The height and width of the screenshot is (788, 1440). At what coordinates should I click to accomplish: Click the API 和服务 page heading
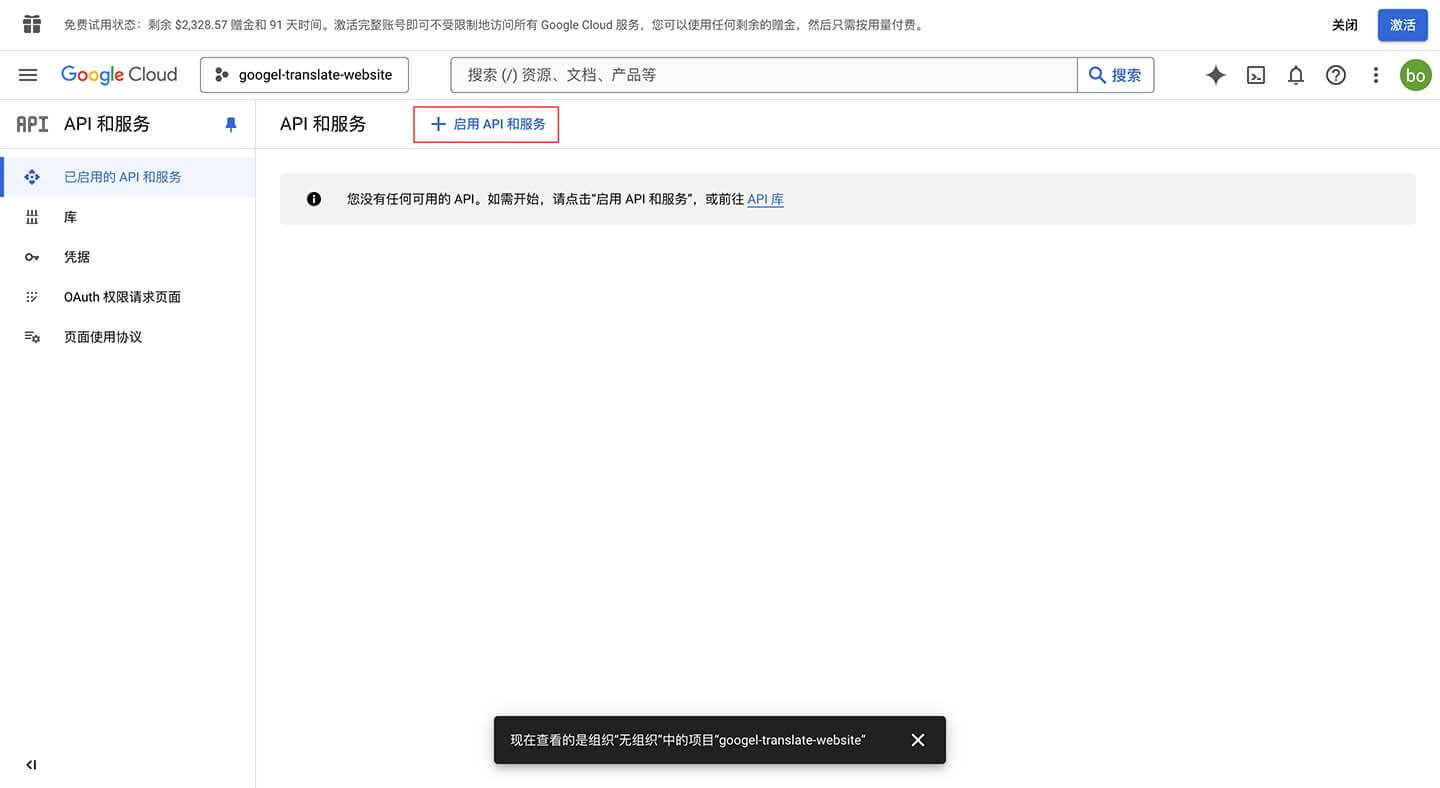pyautogui.click(x=323, y=124)
